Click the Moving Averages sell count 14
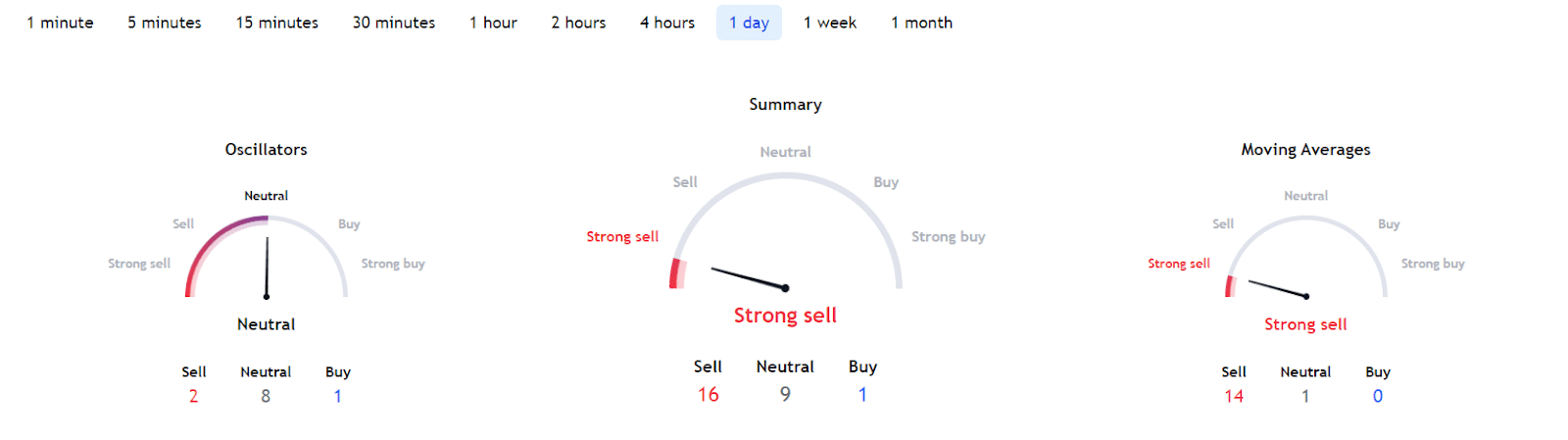The height and width of the screenshot is (440, 1568). (x=1234, y=396)
